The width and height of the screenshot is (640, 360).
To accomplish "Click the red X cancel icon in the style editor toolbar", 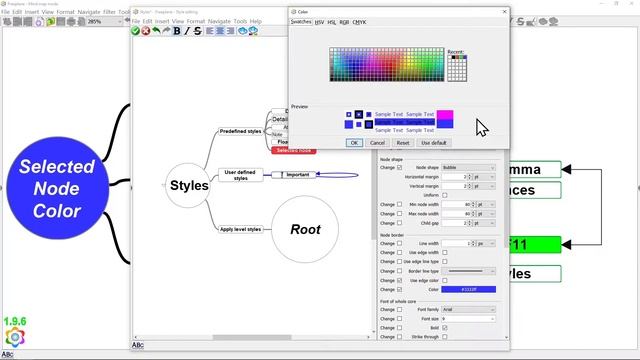I will coord(146,31).
